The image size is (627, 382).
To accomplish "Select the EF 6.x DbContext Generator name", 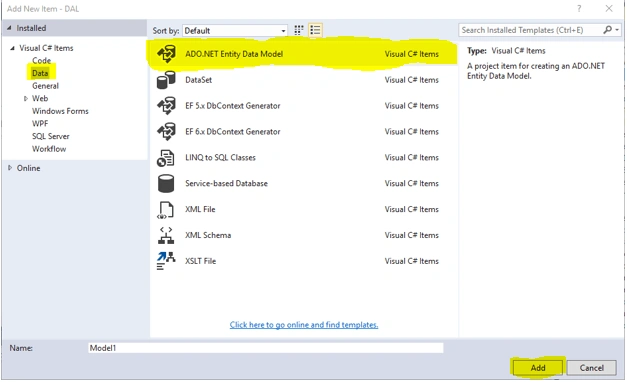I will (233, 132).
